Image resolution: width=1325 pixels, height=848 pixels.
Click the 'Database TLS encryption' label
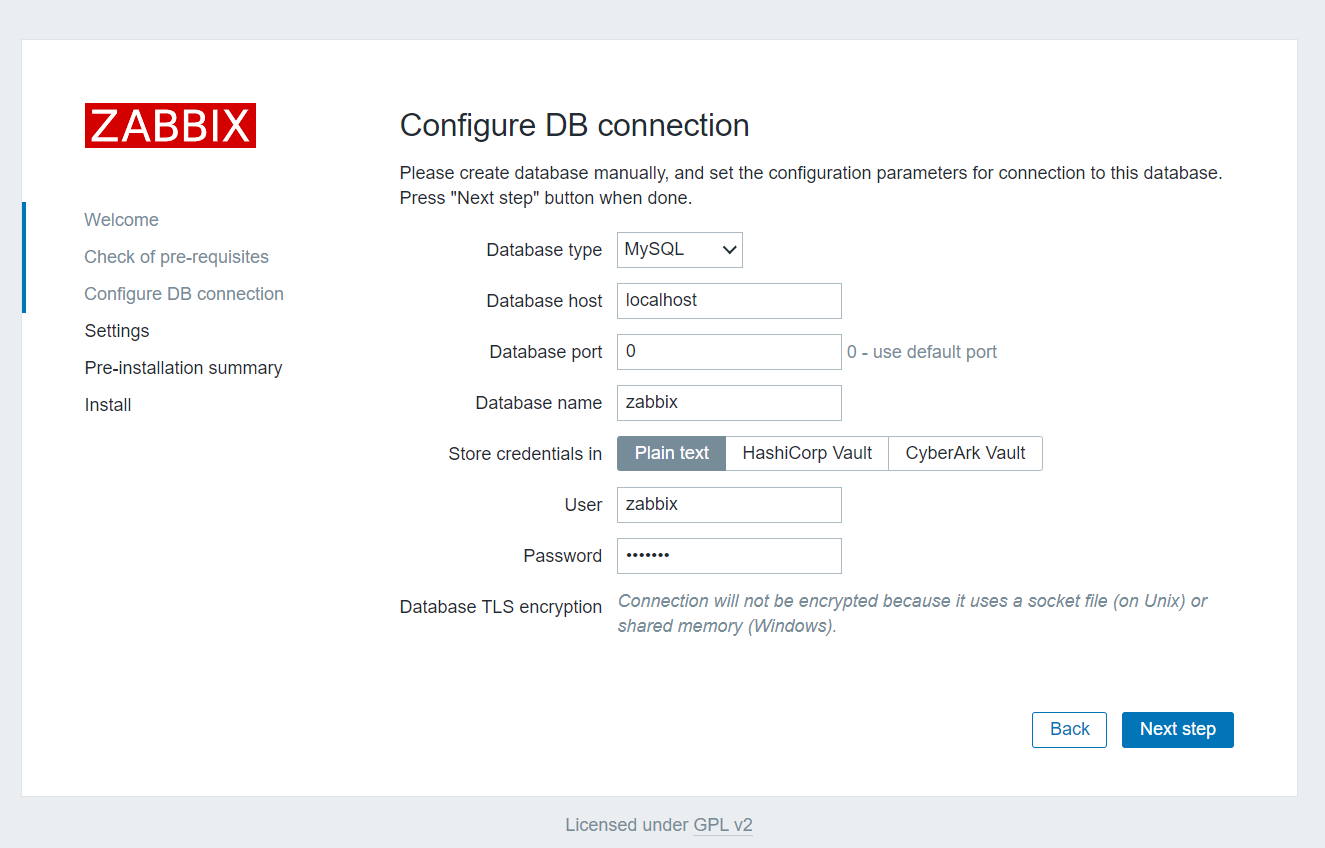point(501,607)
